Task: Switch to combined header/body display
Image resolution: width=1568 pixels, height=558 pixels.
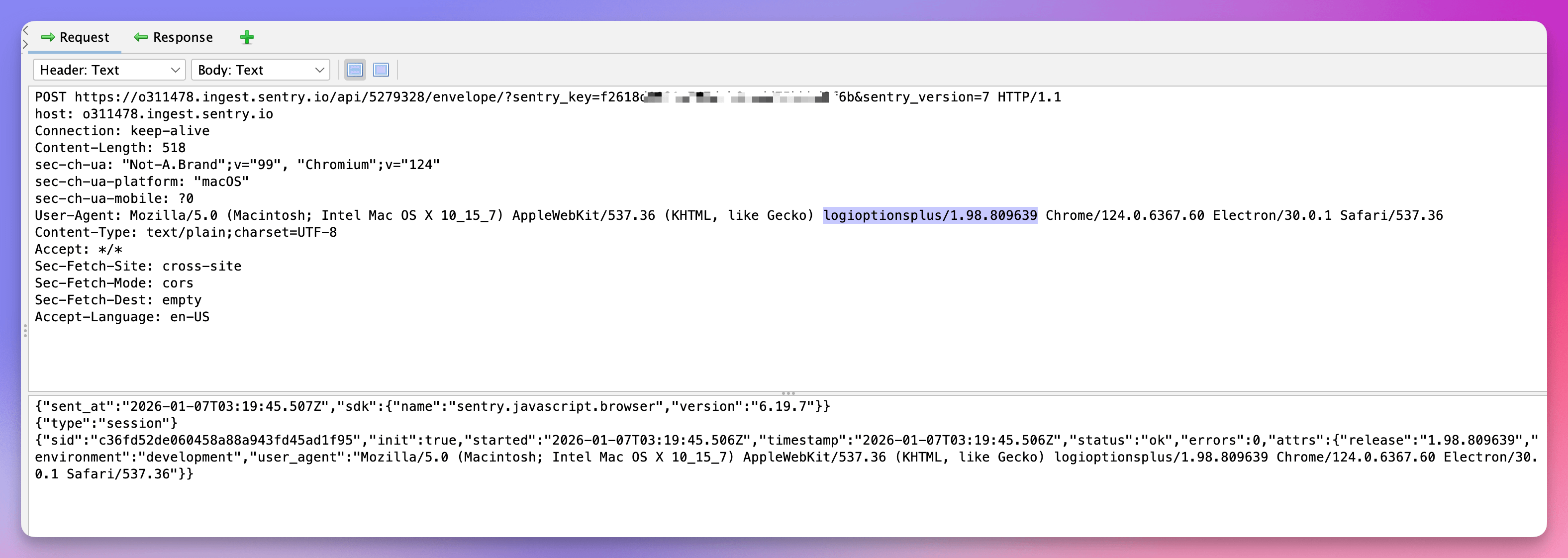Action: 381,70
